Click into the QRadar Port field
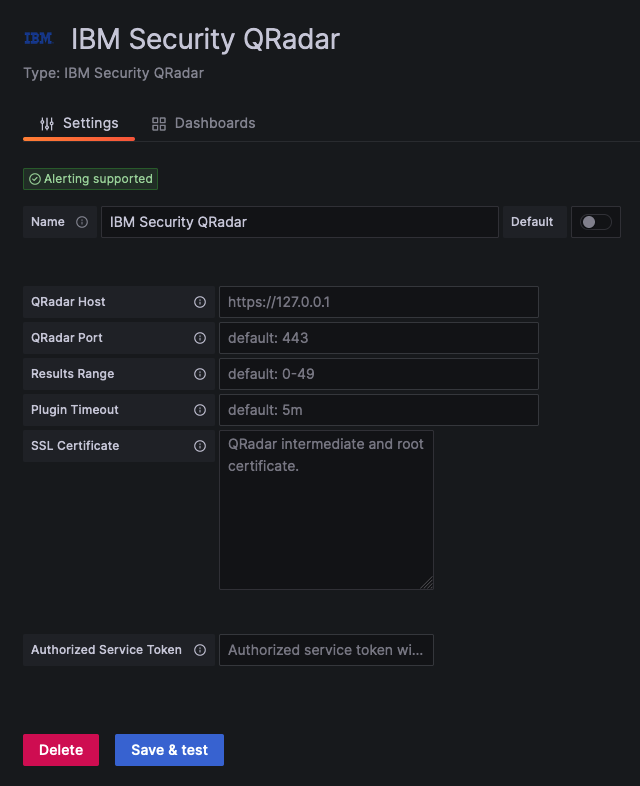The height and width of the screenshot is (786, 640). (x=379, y=338)
